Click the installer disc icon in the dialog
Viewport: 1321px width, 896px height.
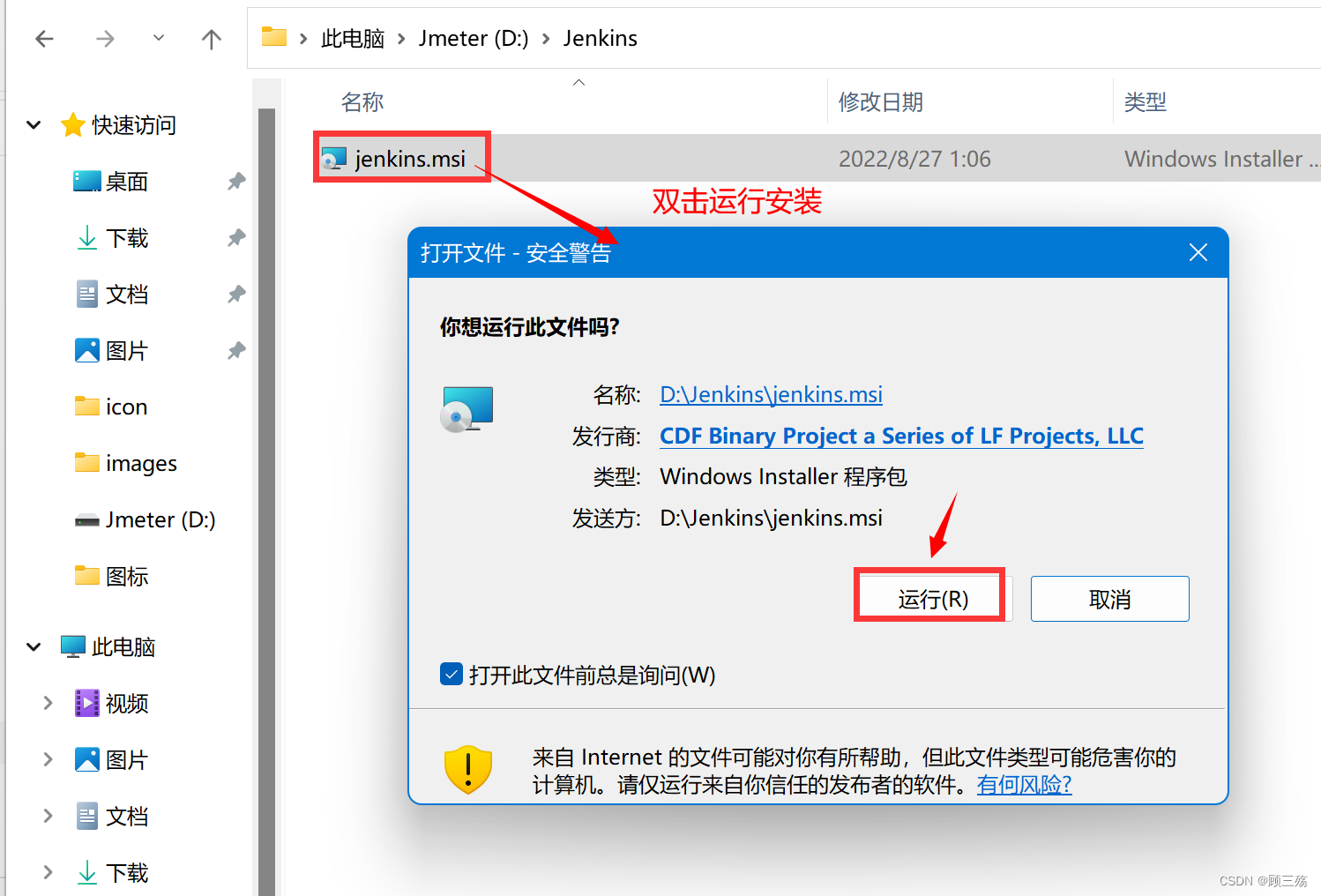coord(467,408)
